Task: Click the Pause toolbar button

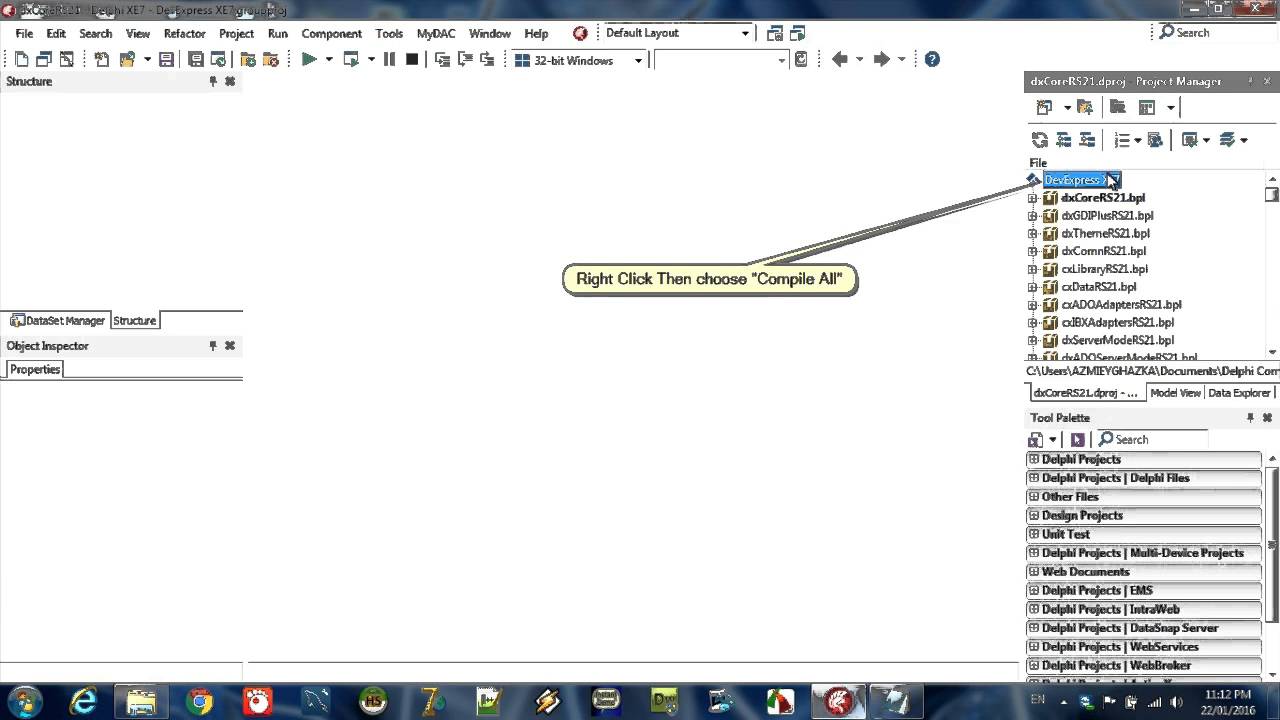Action: tap(389, 60)
